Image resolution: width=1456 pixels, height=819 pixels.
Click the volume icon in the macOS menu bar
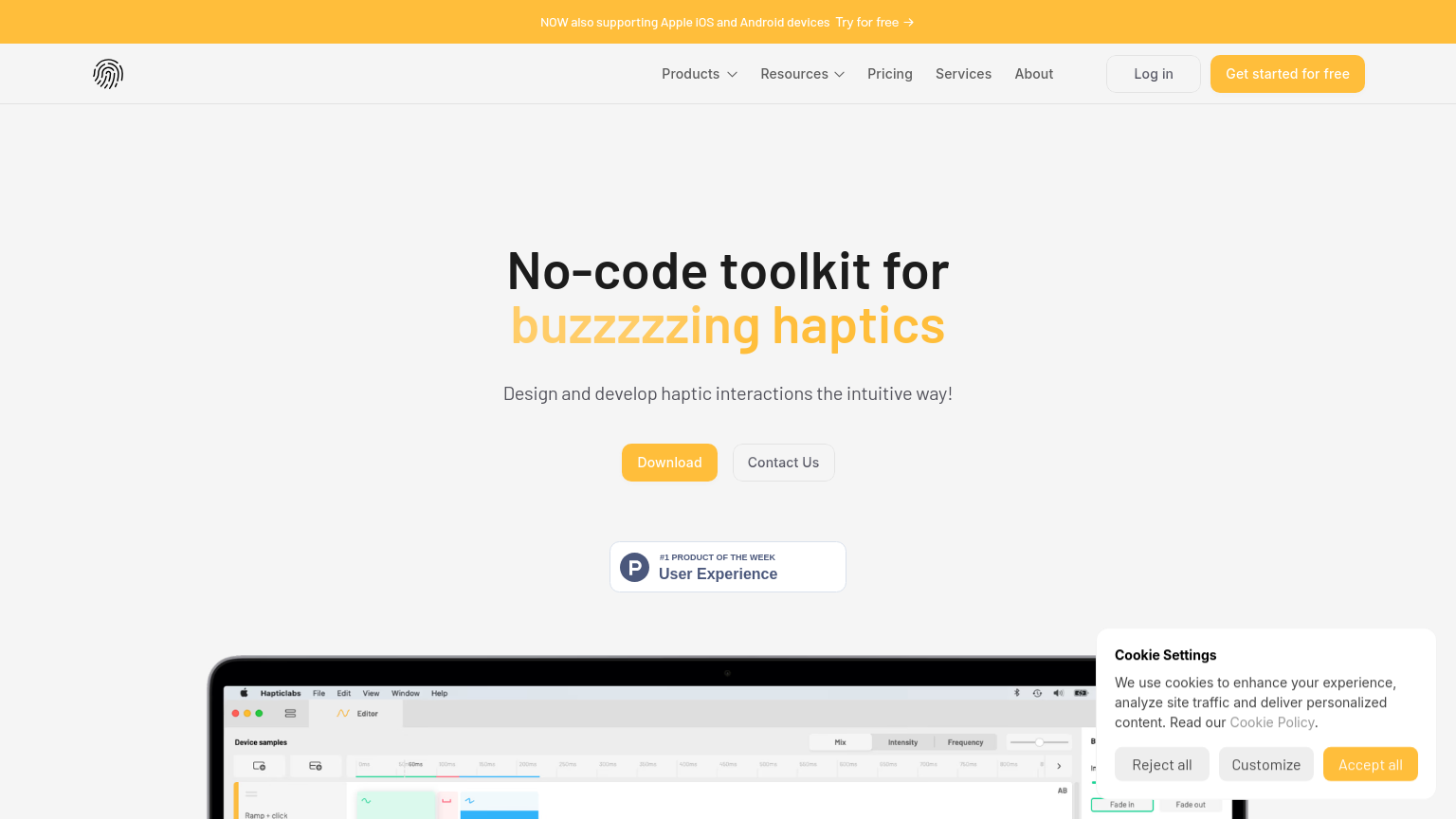[1058, 693]
